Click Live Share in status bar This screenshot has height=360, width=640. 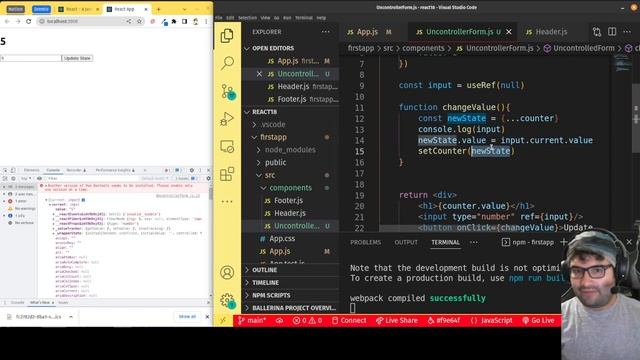397,320
